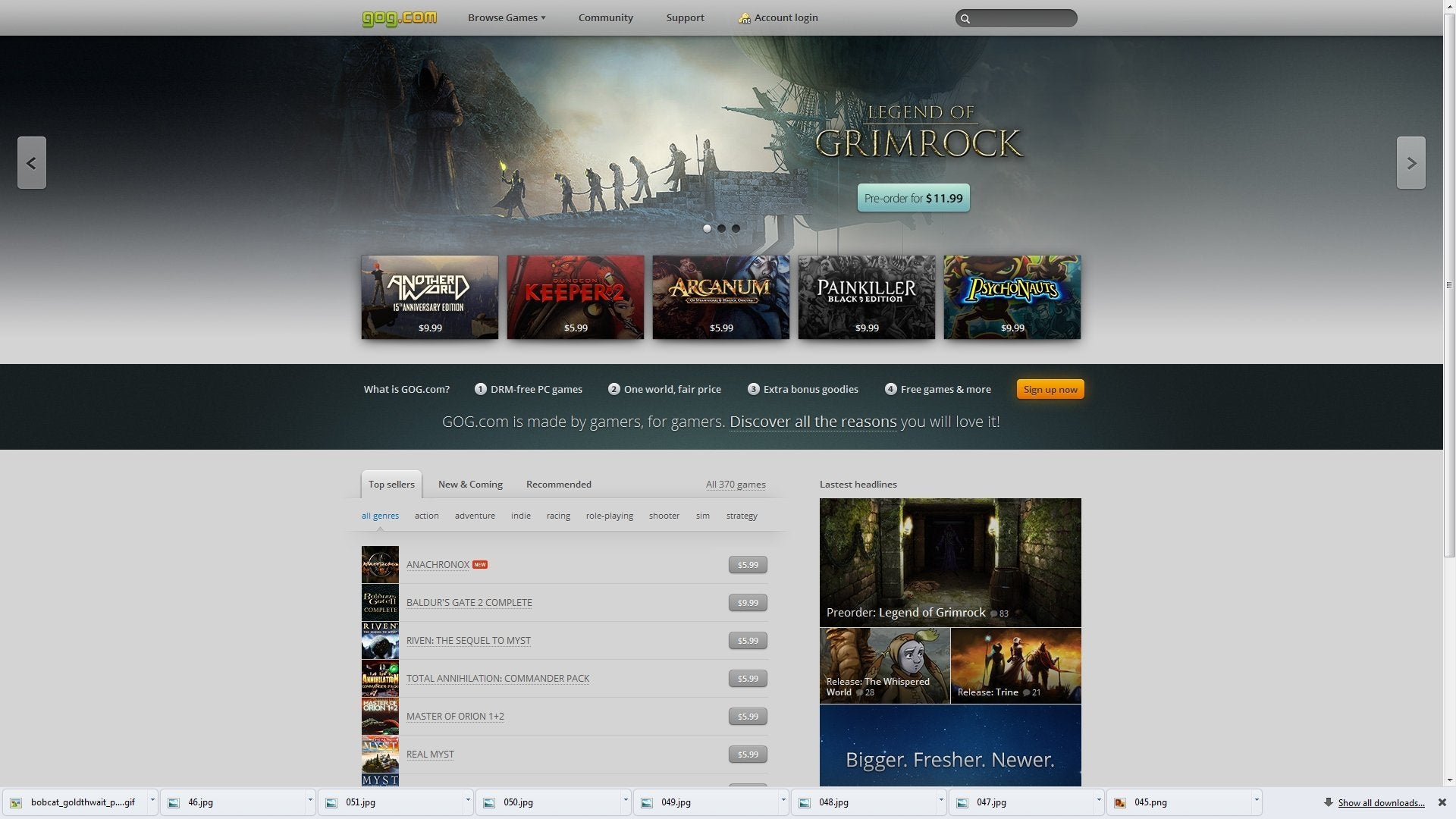The width and height of the screenshot is (1456, 819).
Task: Filter by role-playing genre
Action: pos(609,516)
